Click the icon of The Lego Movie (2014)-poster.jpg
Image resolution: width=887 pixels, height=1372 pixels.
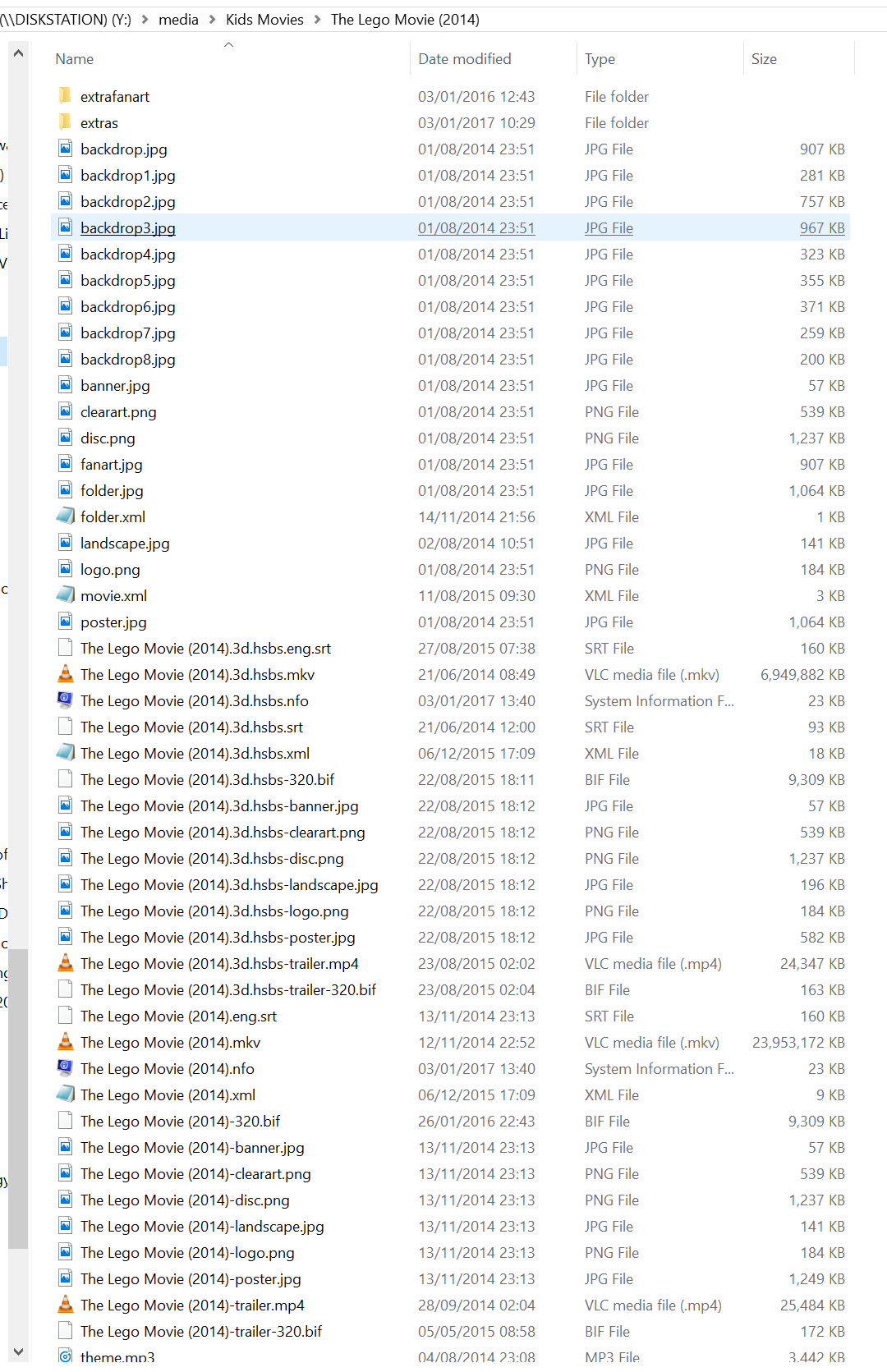click(x=66, y=1278)
